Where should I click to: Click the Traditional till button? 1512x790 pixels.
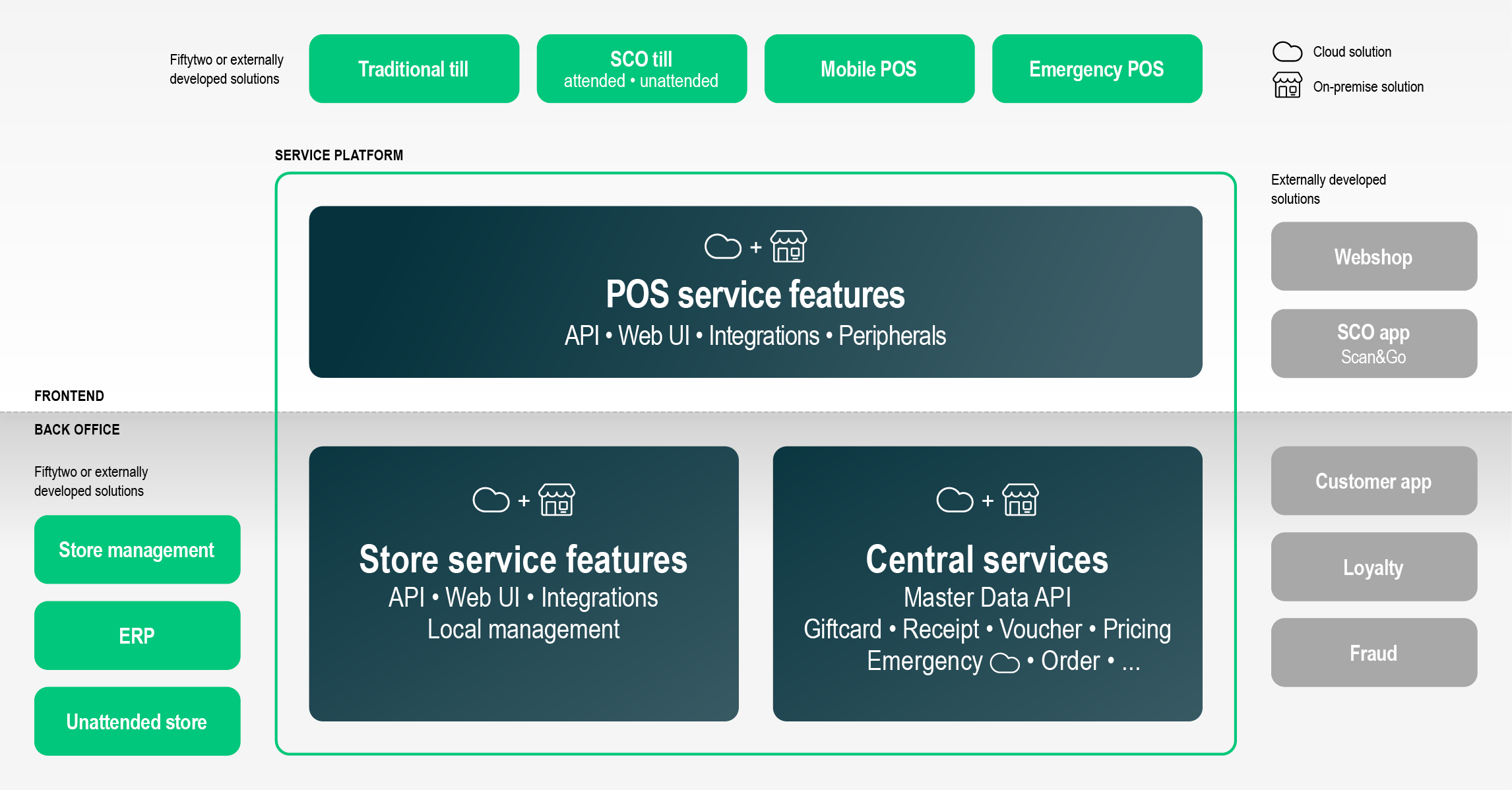[x=414, y=68]
